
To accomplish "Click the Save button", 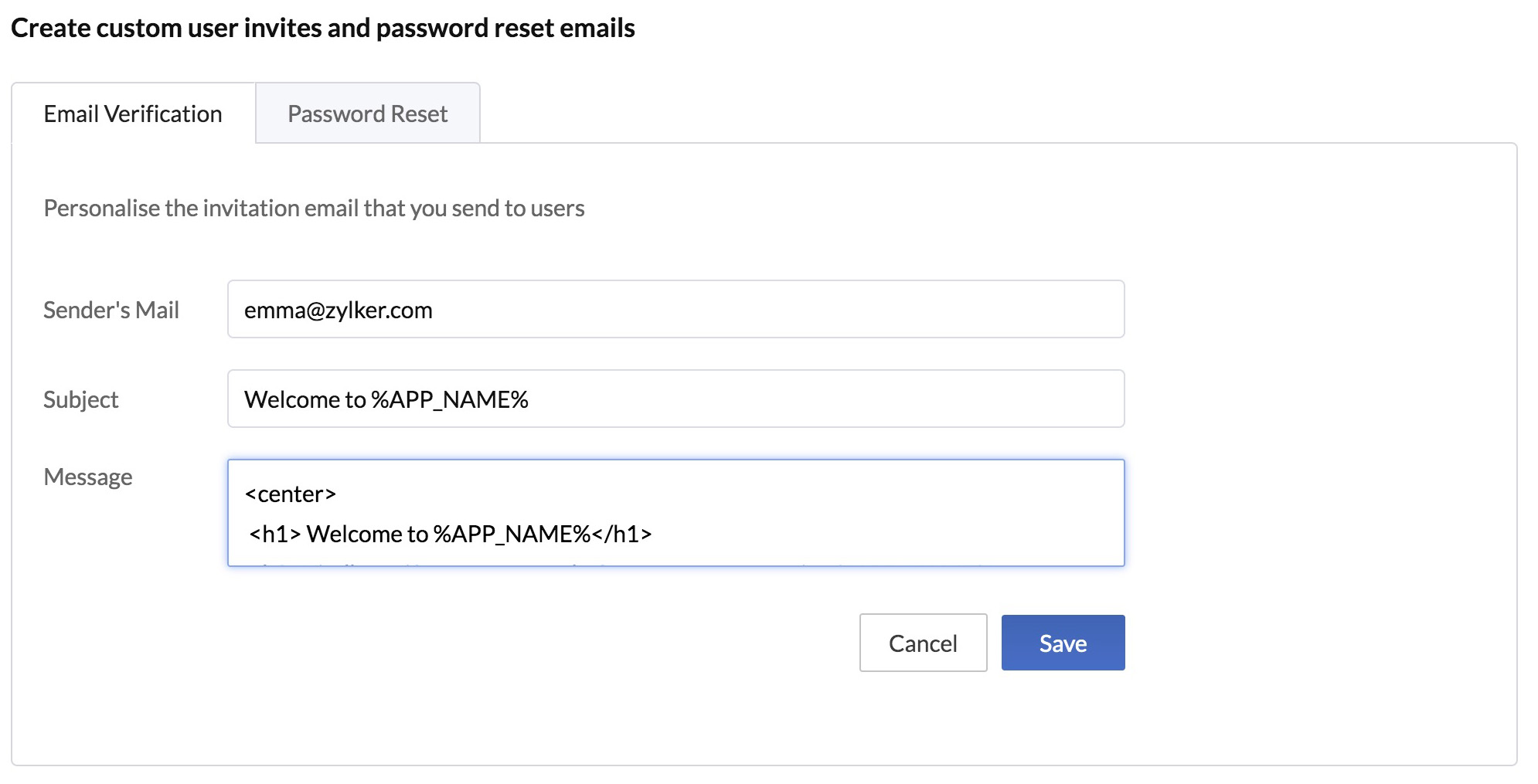I will (x=1063, y=643).
